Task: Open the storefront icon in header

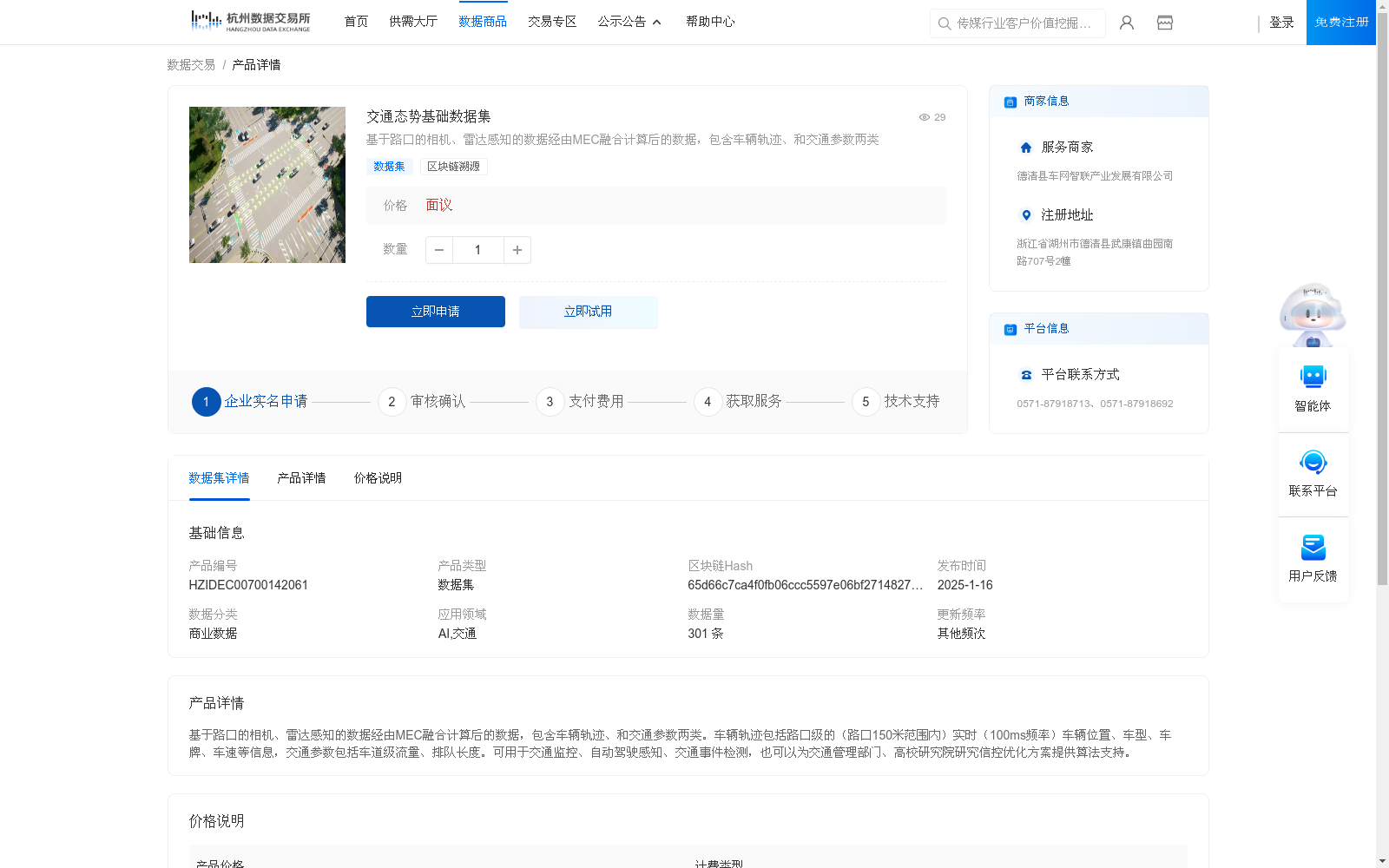Action: [x=1165, y=23]
